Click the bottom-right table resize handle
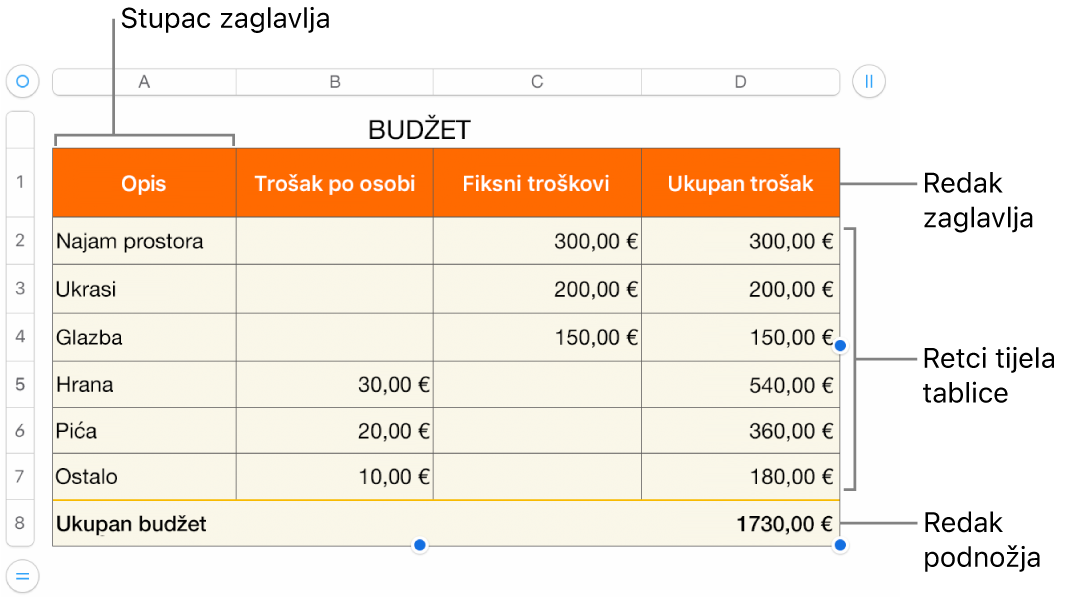Image resolution: width=1065 pixels, height=598 pixels. click(x=840, y=545)
